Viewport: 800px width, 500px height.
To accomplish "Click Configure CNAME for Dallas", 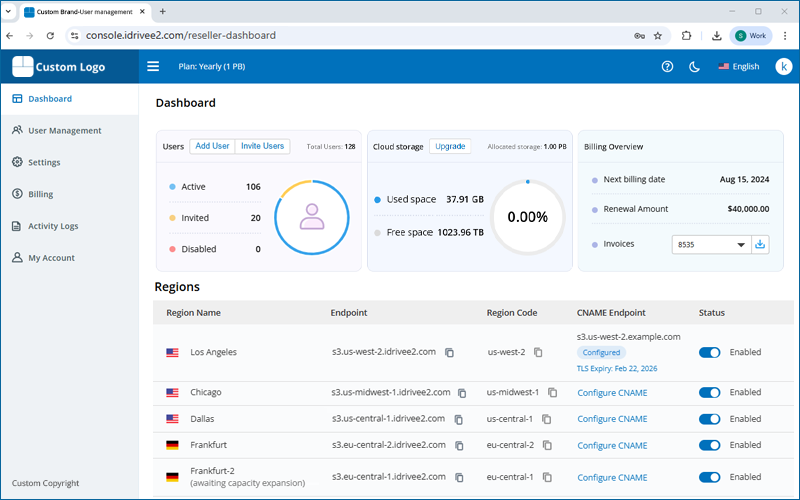I will click(x=612, y=419).
